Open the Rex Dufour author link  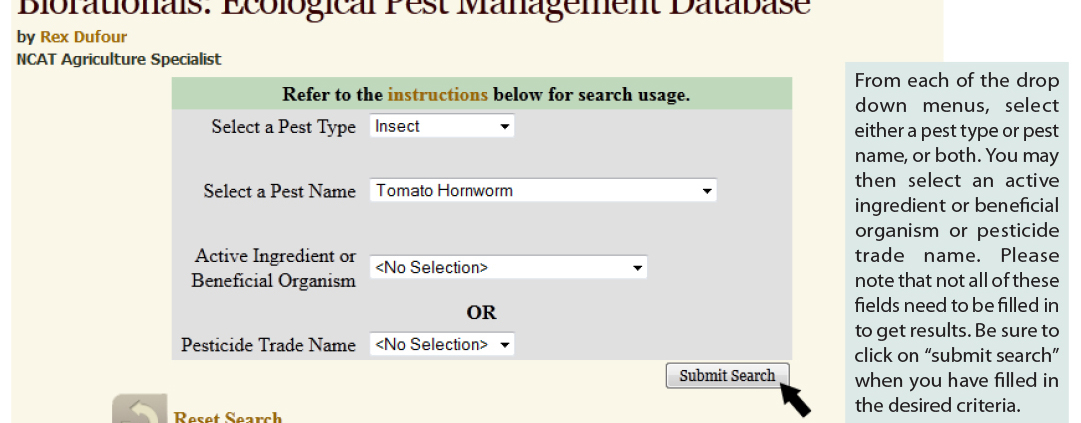[83, 37]
